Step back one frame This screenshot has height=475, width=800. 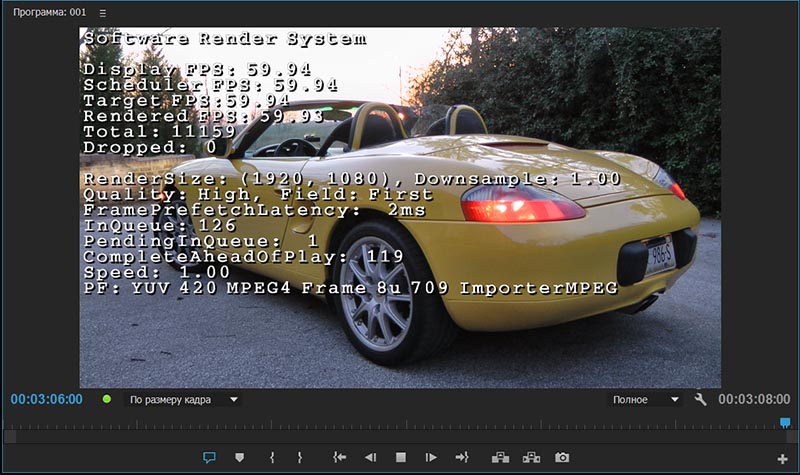[x=370, y=458]
